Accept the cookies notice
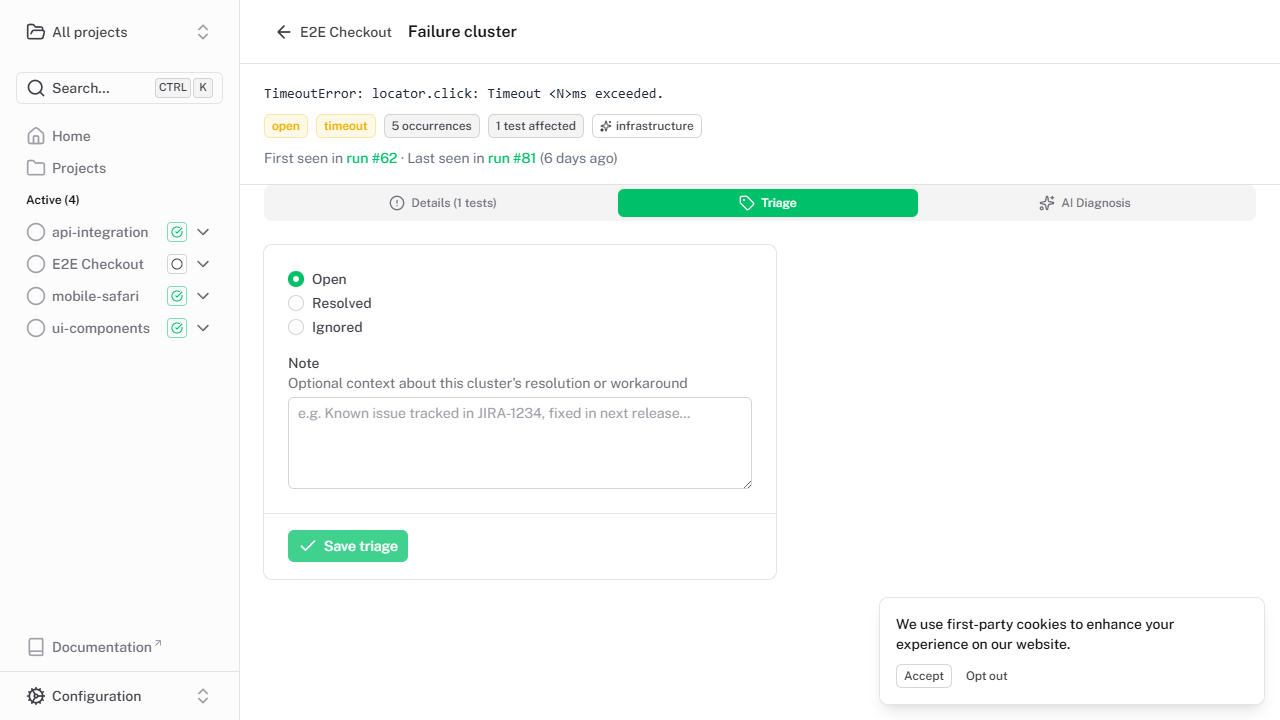This screenshot has height=720, width=1280. pyautogui.click(x=924, y=676)
